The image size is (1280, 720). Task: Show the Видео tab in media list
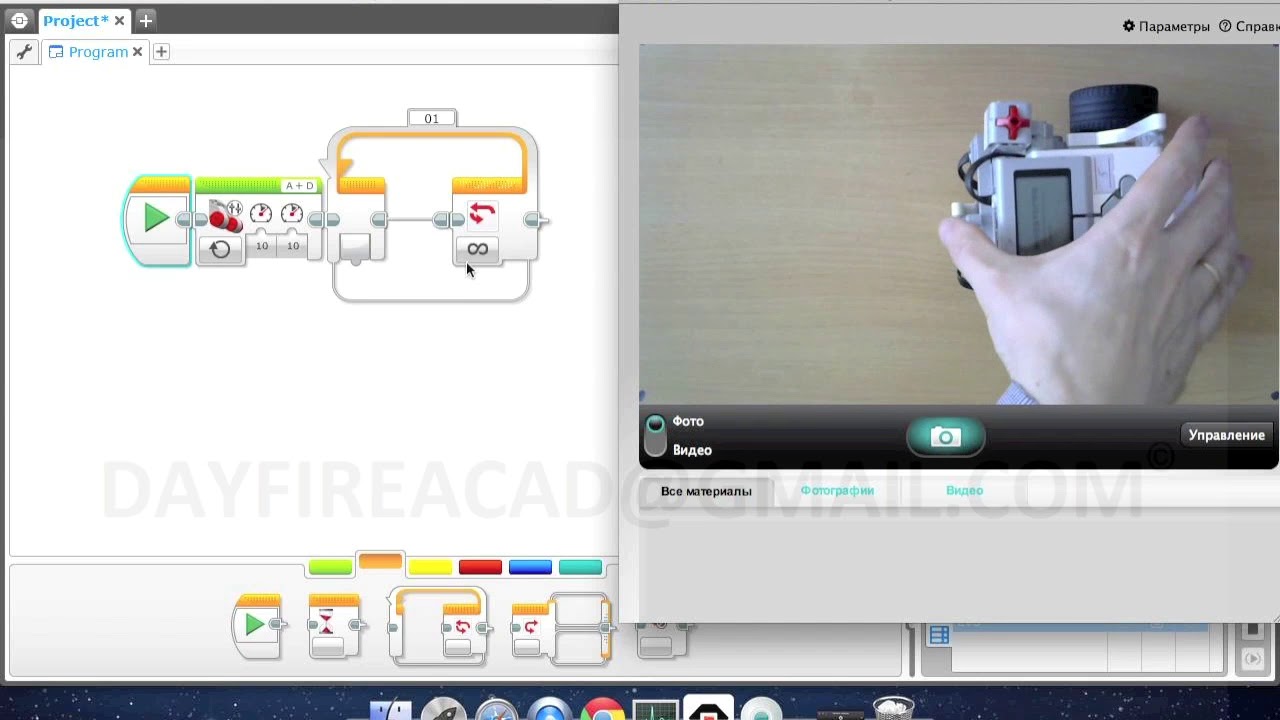[965, 490]
